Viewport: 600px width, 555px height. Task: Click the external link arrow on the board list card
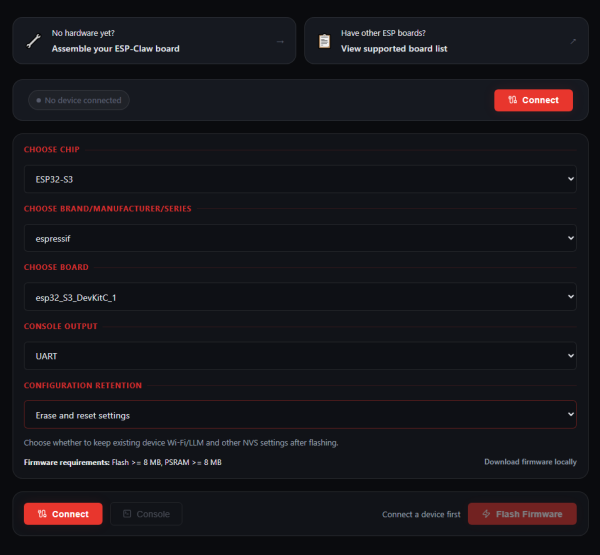click(573, 41)
